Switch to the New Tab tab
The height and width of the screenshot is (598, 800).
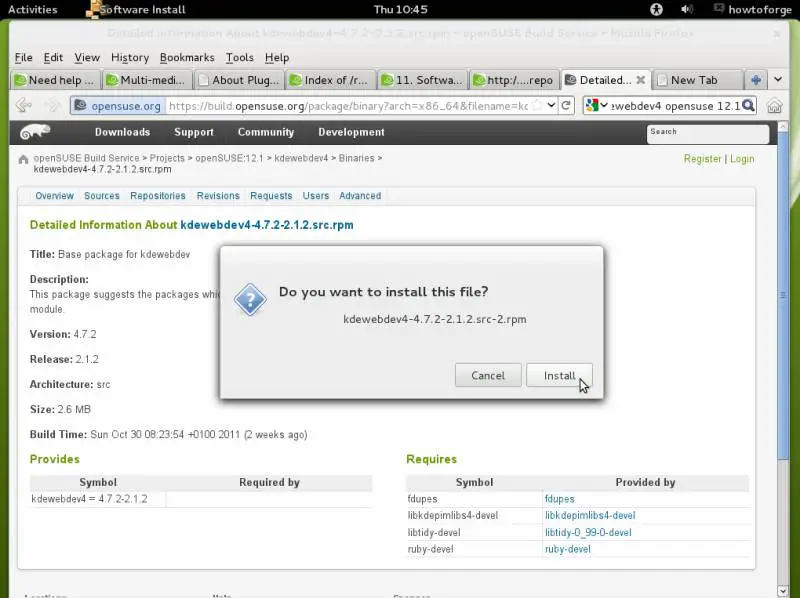697,80
